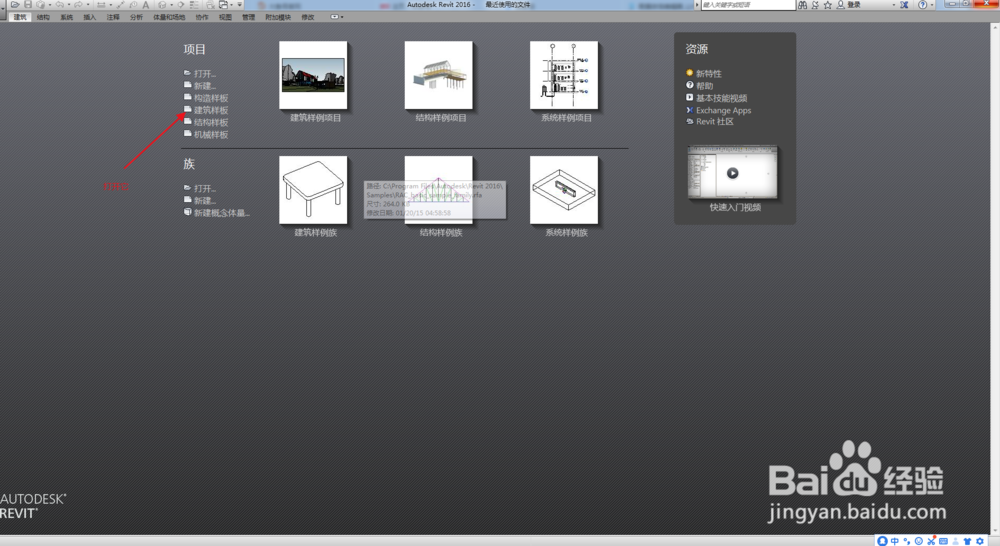Open the 附加模块 ribbon tab
This screenshot has height=546, width=1000.
278,17
